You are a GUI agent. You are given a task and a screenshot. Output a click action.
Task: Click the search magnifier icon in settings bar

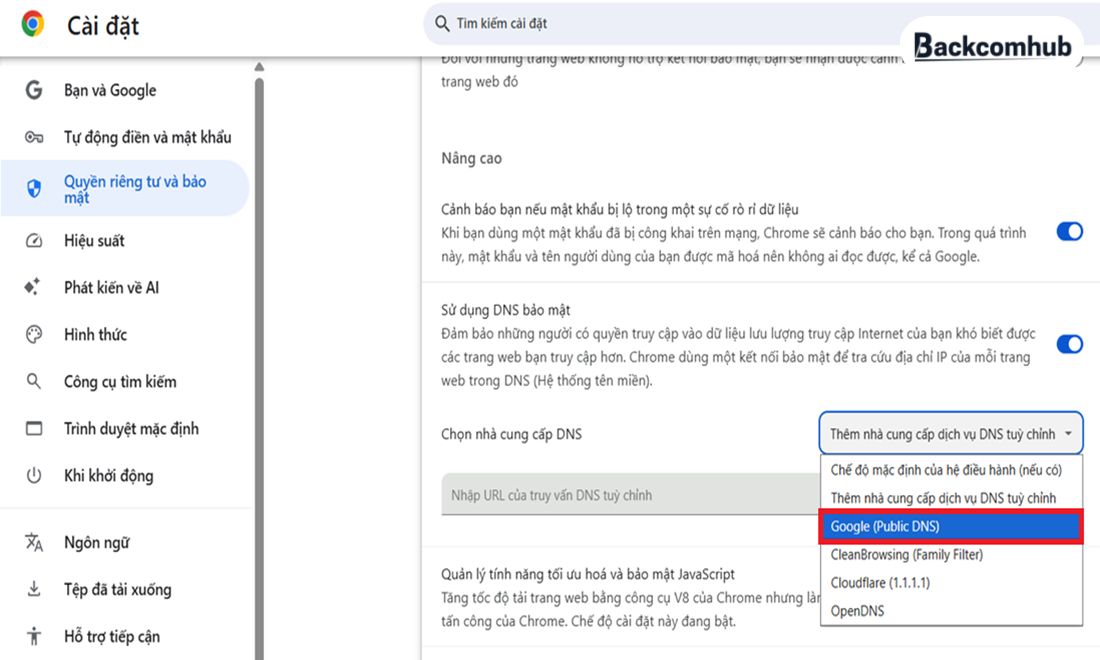pyautogui.click(x=442, y=24)
